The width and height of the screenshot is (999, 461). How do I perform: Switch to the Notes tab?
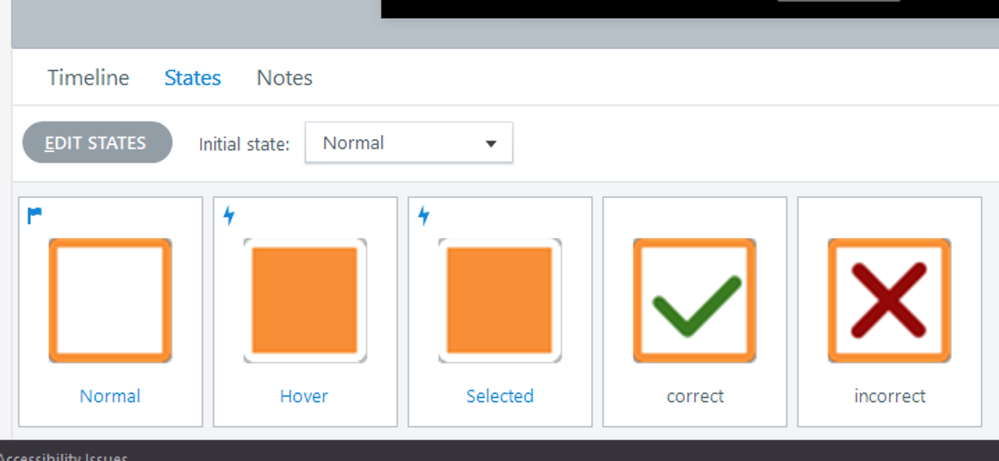pyautogui.click(x=284, y=78)
